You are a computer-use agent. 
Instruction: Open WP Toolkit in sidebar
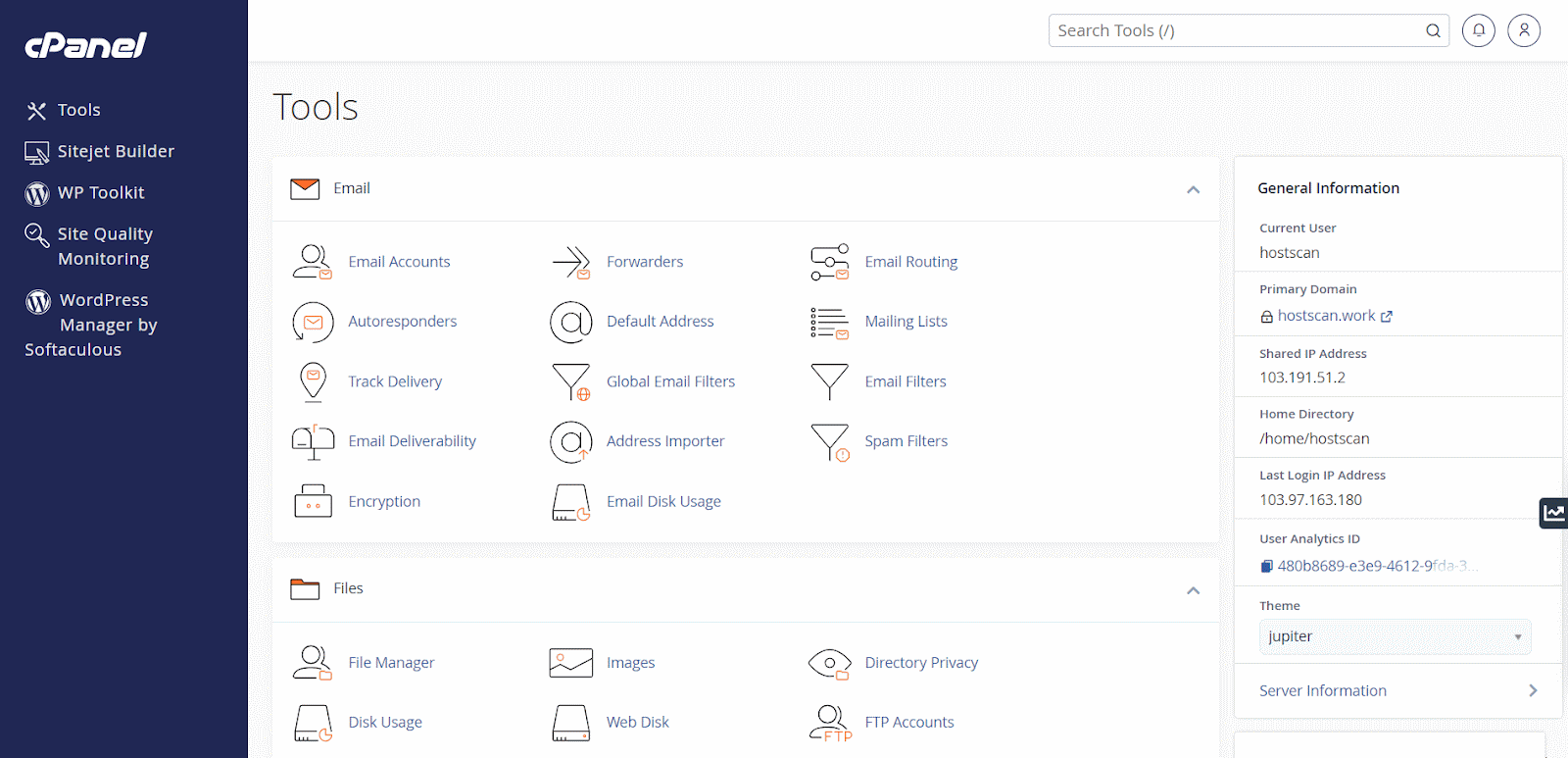click(x=85, y=193)
